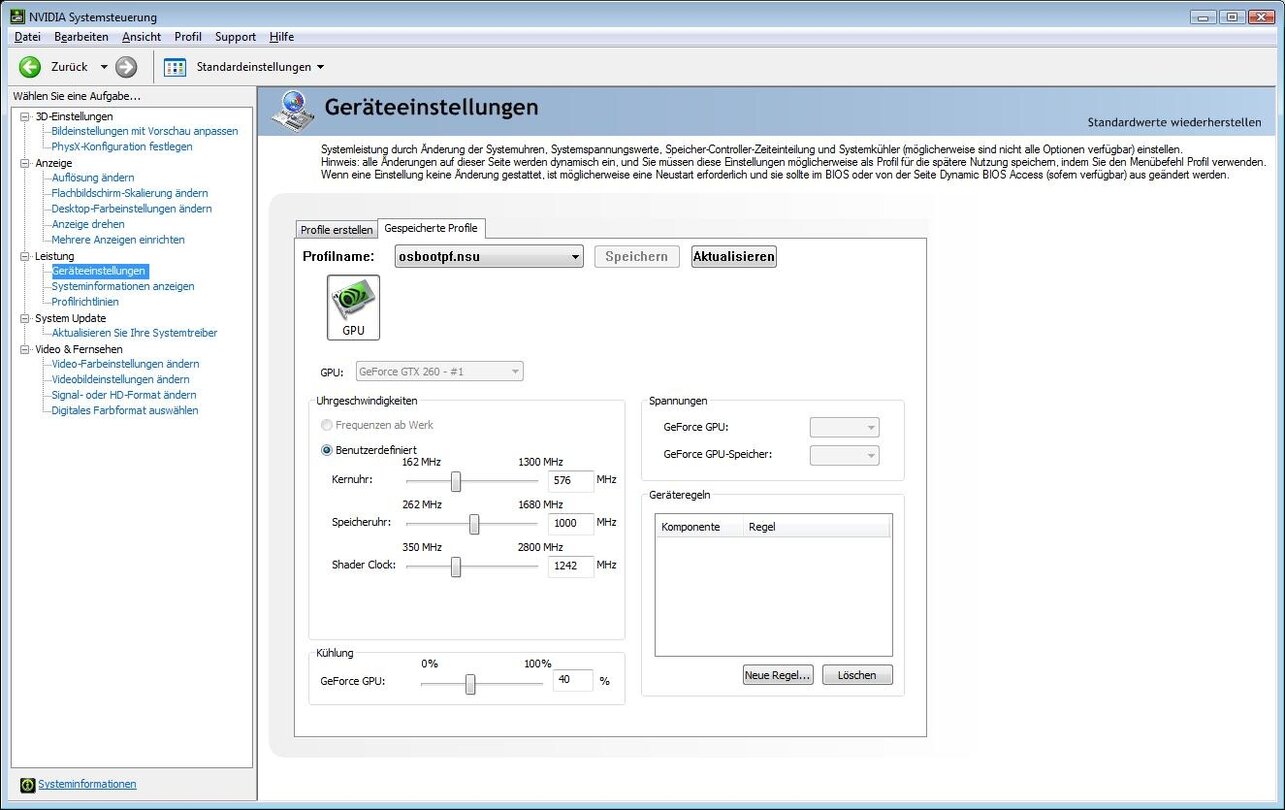Collapse the Video & Fernsehen tree node
Image resolution: width=1285 pixels, height=810 pixels.
click(26, 349)
